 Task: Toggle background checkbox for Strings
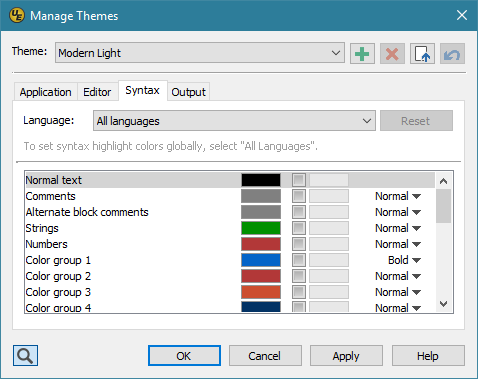coord(299,228)
